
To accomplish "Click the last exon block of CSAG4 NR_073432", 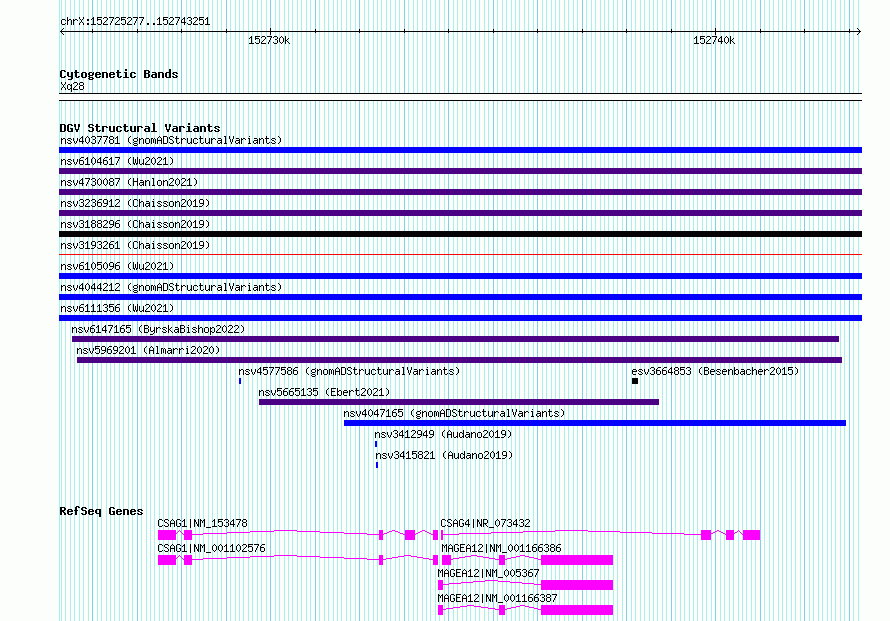I will click(752, 535).
